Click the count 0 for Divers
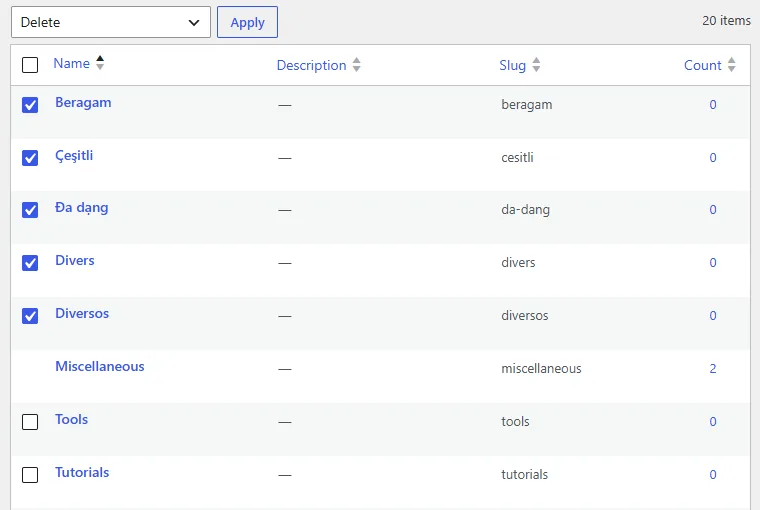Image resolution: width=760 pixels, height=510 pixels. click(x=712, y=262)
